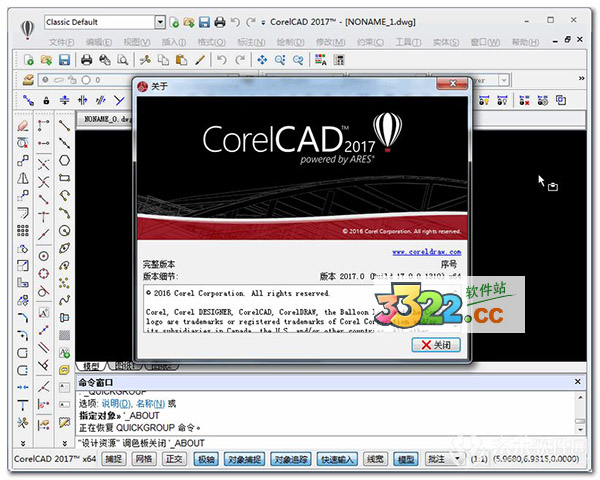Image resolution: width=600 pixels, height=480 pixels.
Task: Open the www.coreldraw.com link
Action: 426,253
